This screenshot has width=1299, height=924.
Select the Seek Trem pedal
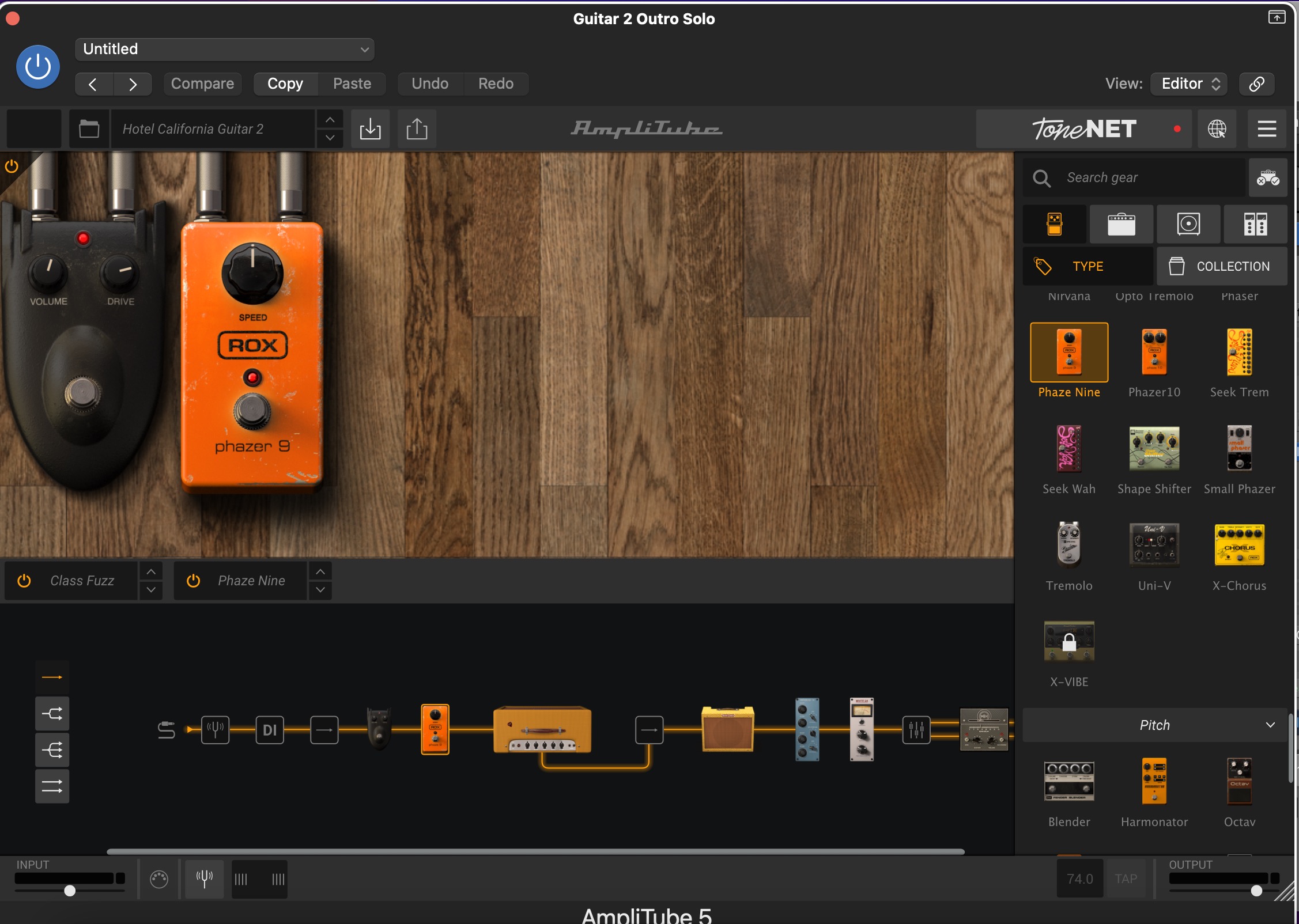pos(1239,352)
